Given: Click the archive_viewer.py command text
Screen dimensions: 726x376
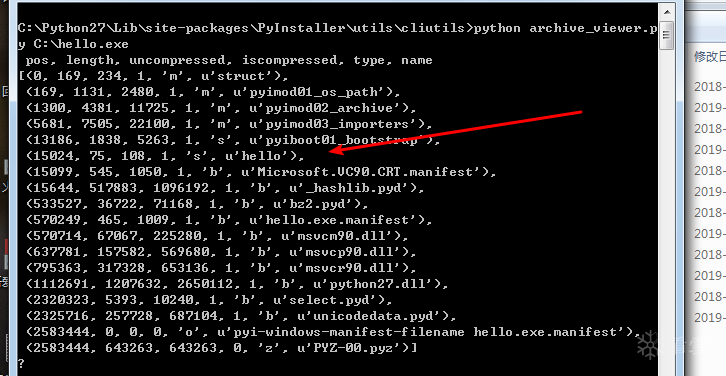Looking at the screenshot, I should coord(593,28).
